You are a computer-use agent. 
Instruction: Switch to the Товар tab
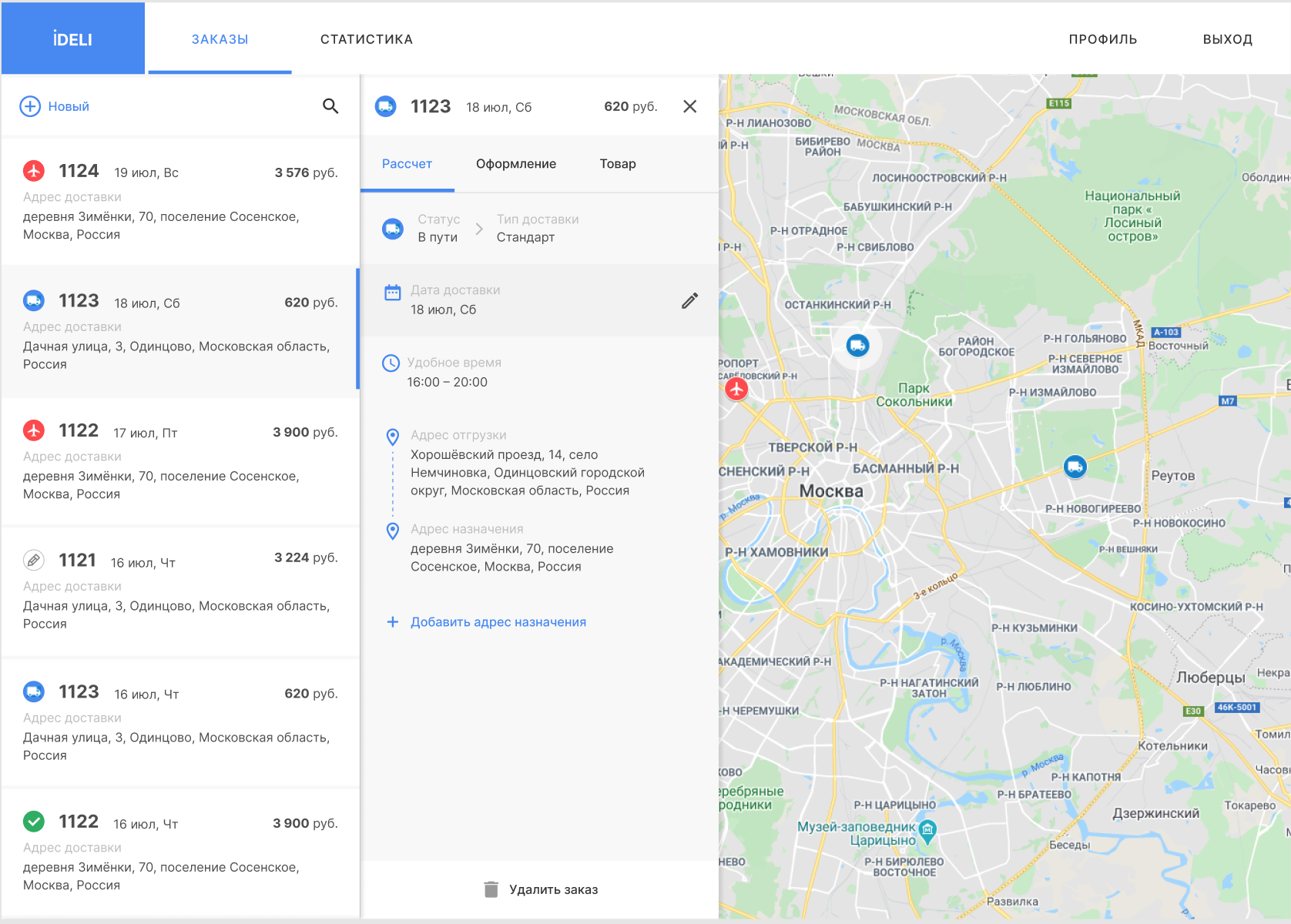tap(618, 163)
